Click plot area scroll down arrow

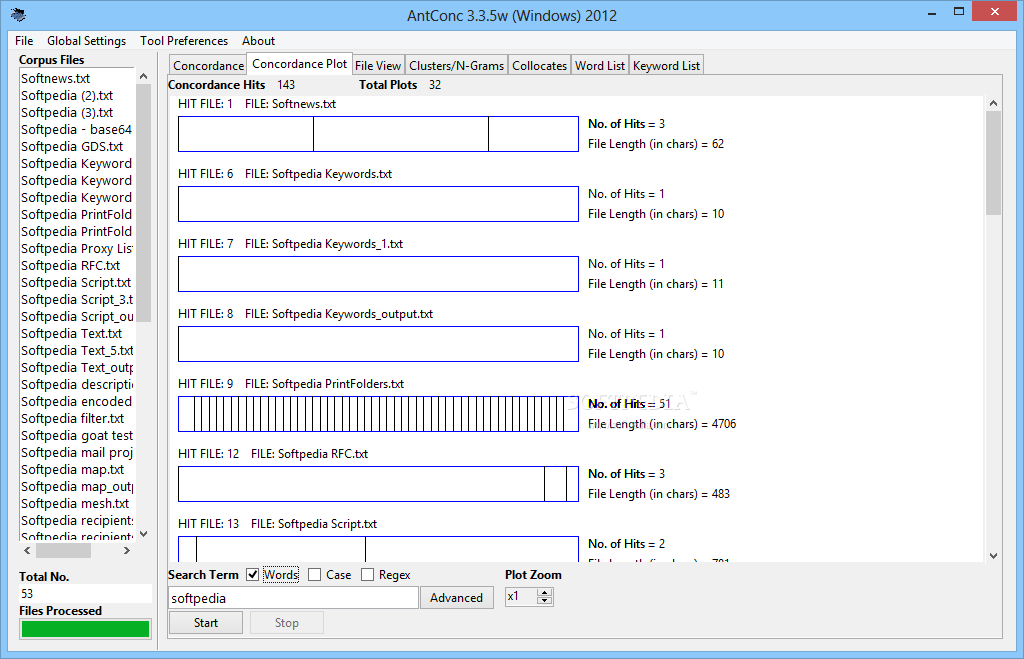(x=993, y=556)
